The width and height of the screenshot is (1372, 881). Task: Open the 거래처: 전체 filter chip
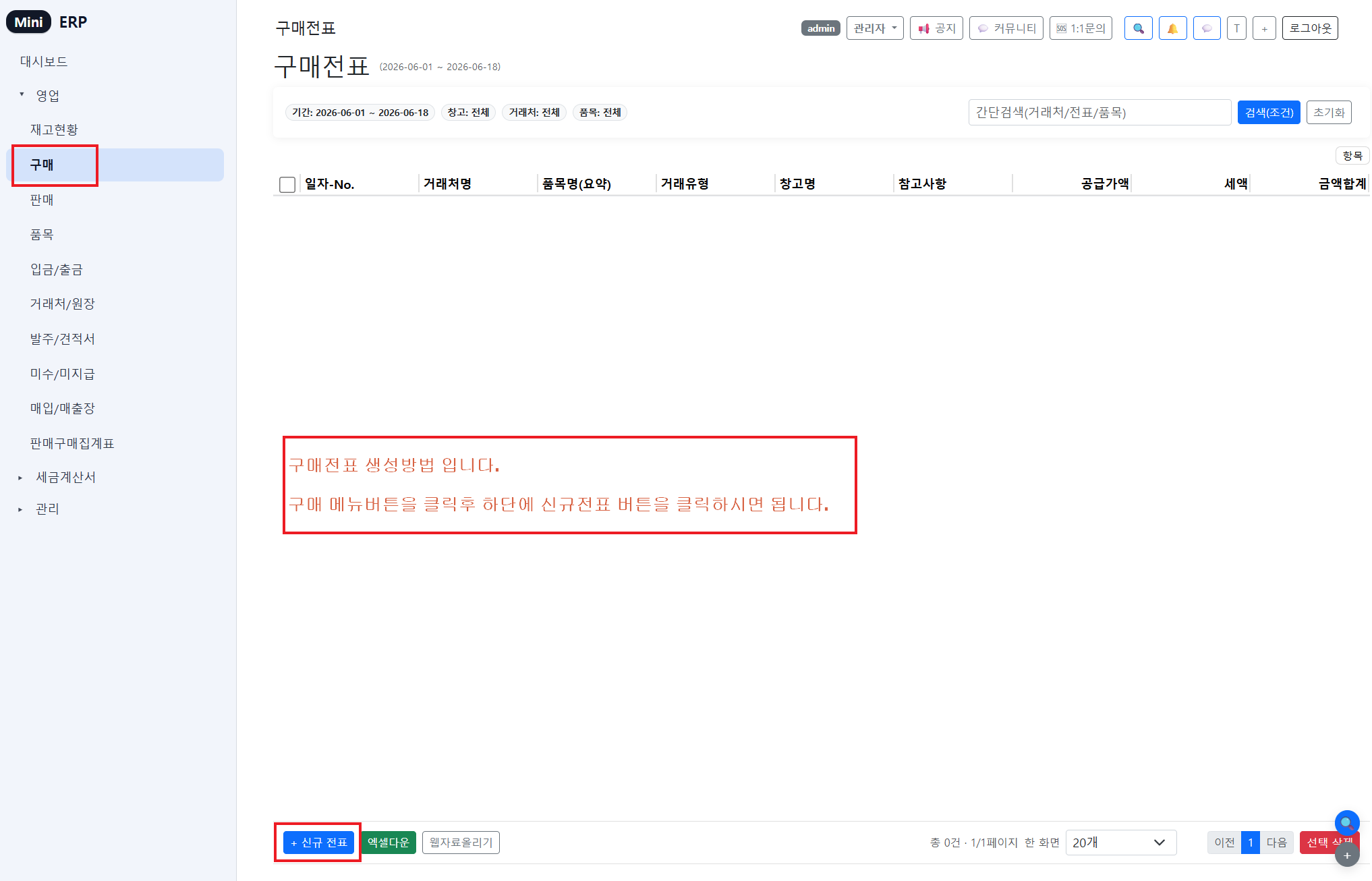(534, 112)
